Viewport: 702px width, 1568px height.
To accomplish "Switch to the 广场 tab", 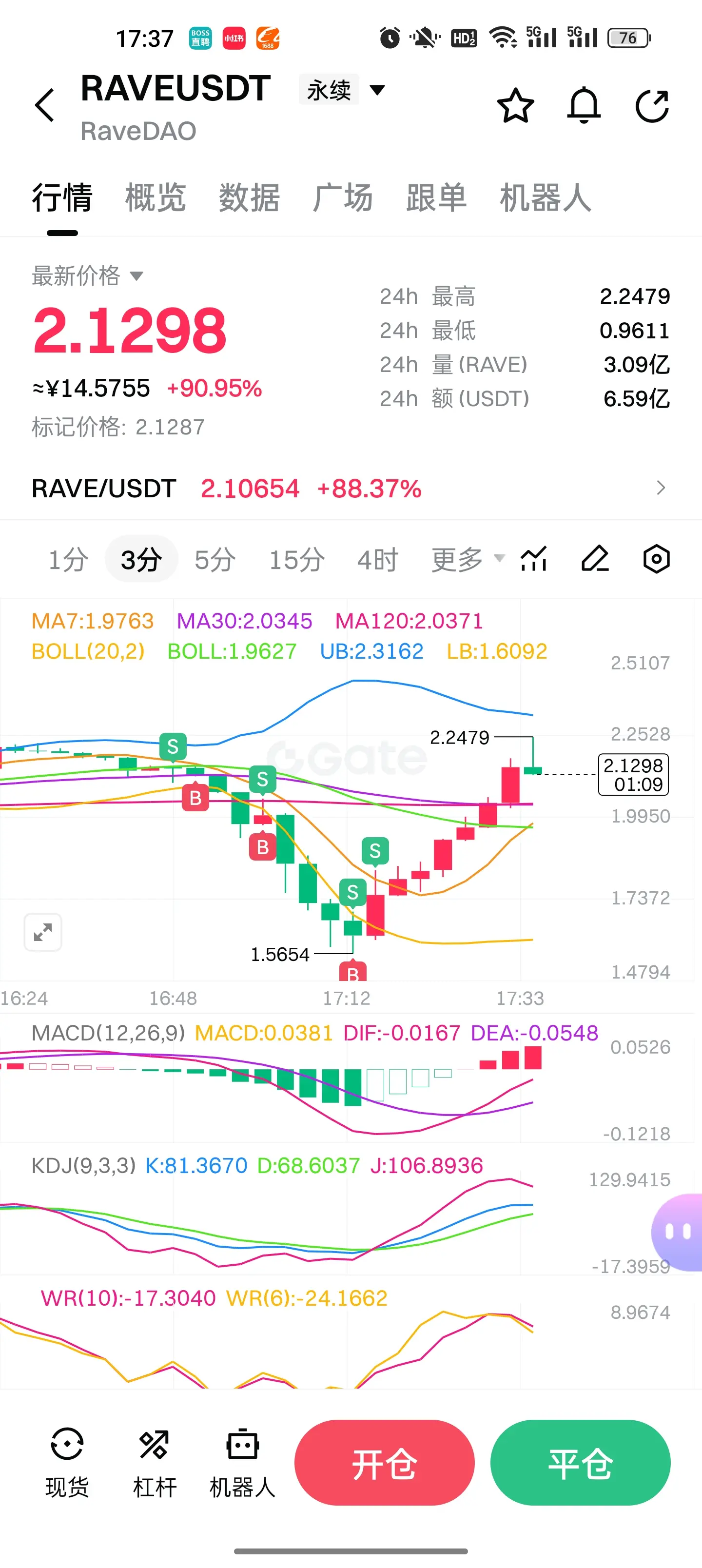I will pos(343,198).
